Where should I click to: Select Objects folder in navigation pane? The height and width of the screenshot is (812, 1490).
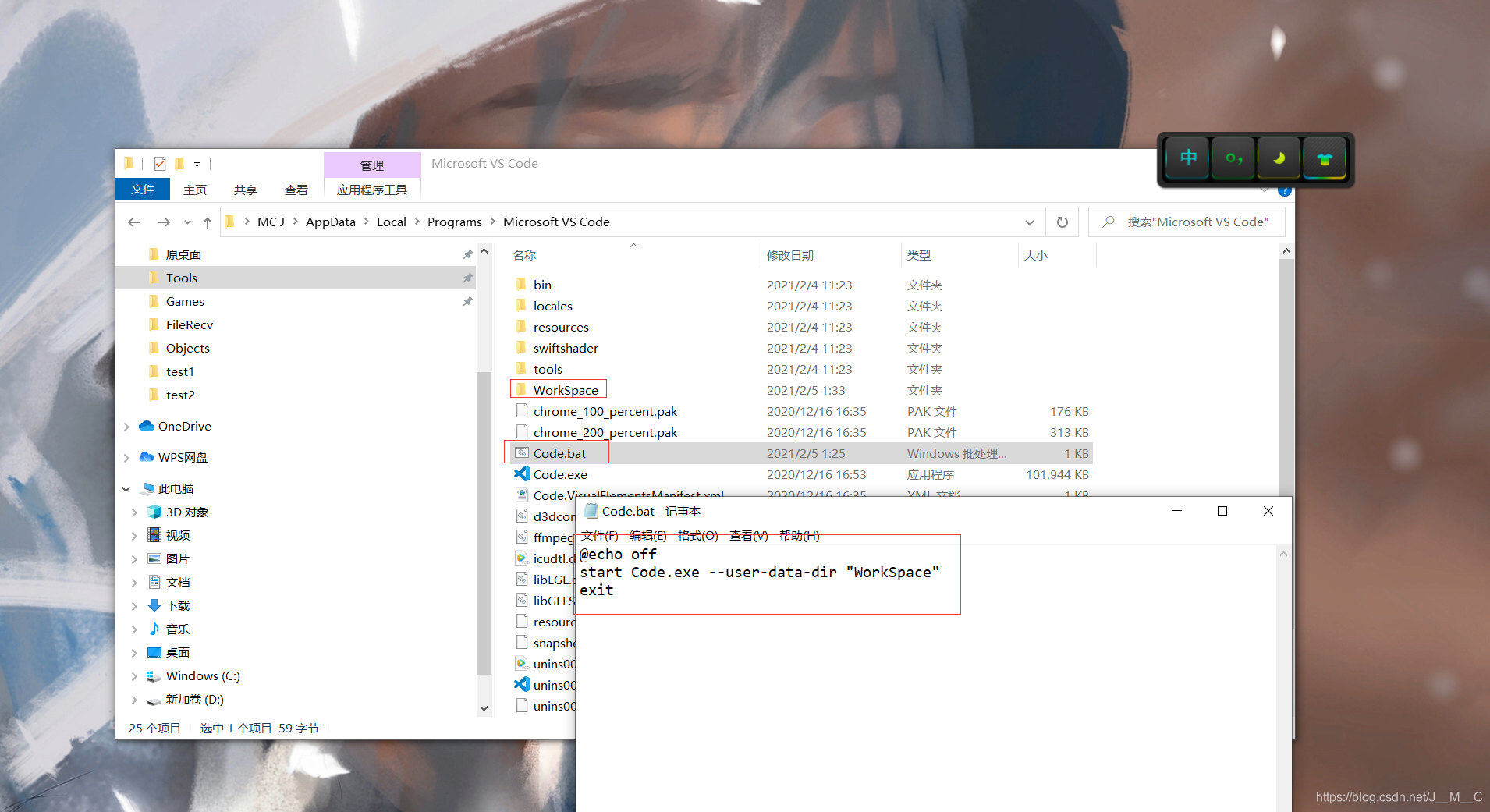187,348
